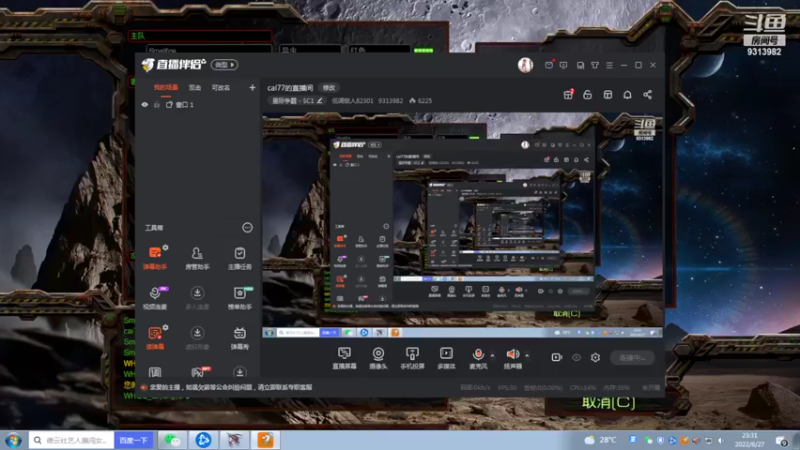Open the orange 直播伴侣 taskbar icon
Viewport: 800px width, 450px height.
click(x=265, y=440)
